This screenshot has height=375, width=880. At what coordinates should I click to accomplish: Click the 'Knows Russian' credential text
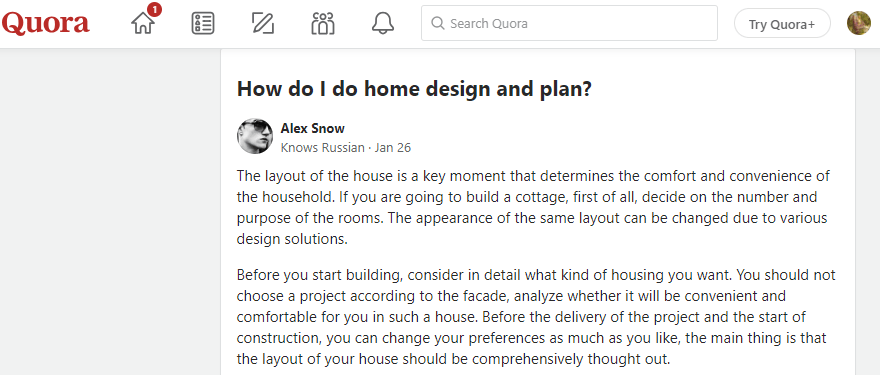pyautogui.click(x=322, y=148)
